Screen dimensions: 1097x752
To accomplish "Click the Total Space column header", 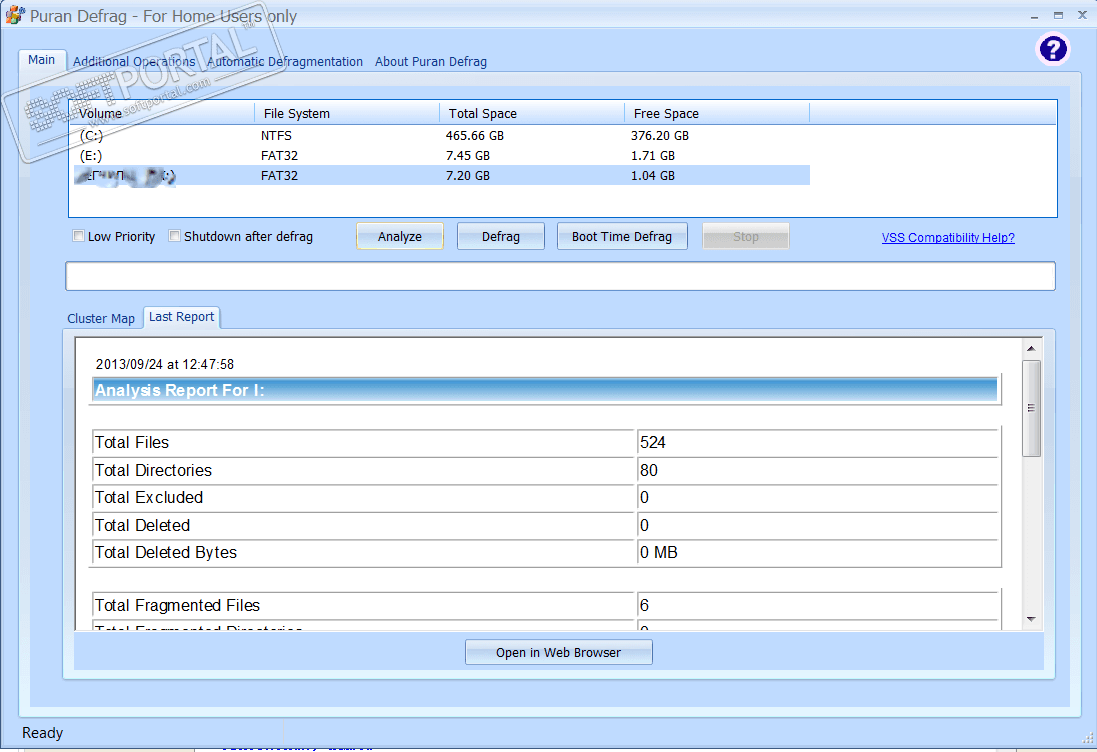I will 532,113.
